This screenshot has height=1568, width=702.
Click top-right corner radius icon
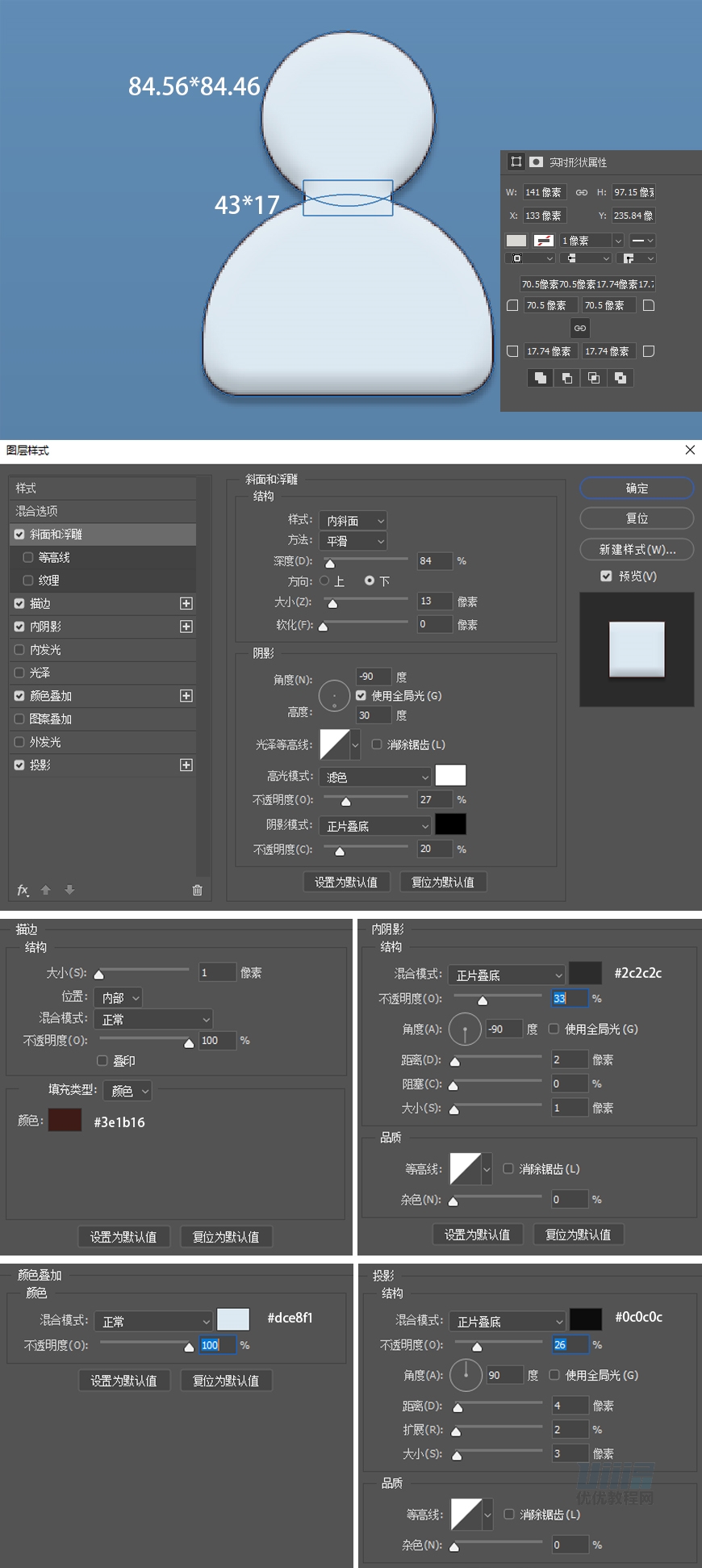click(649, 305)
